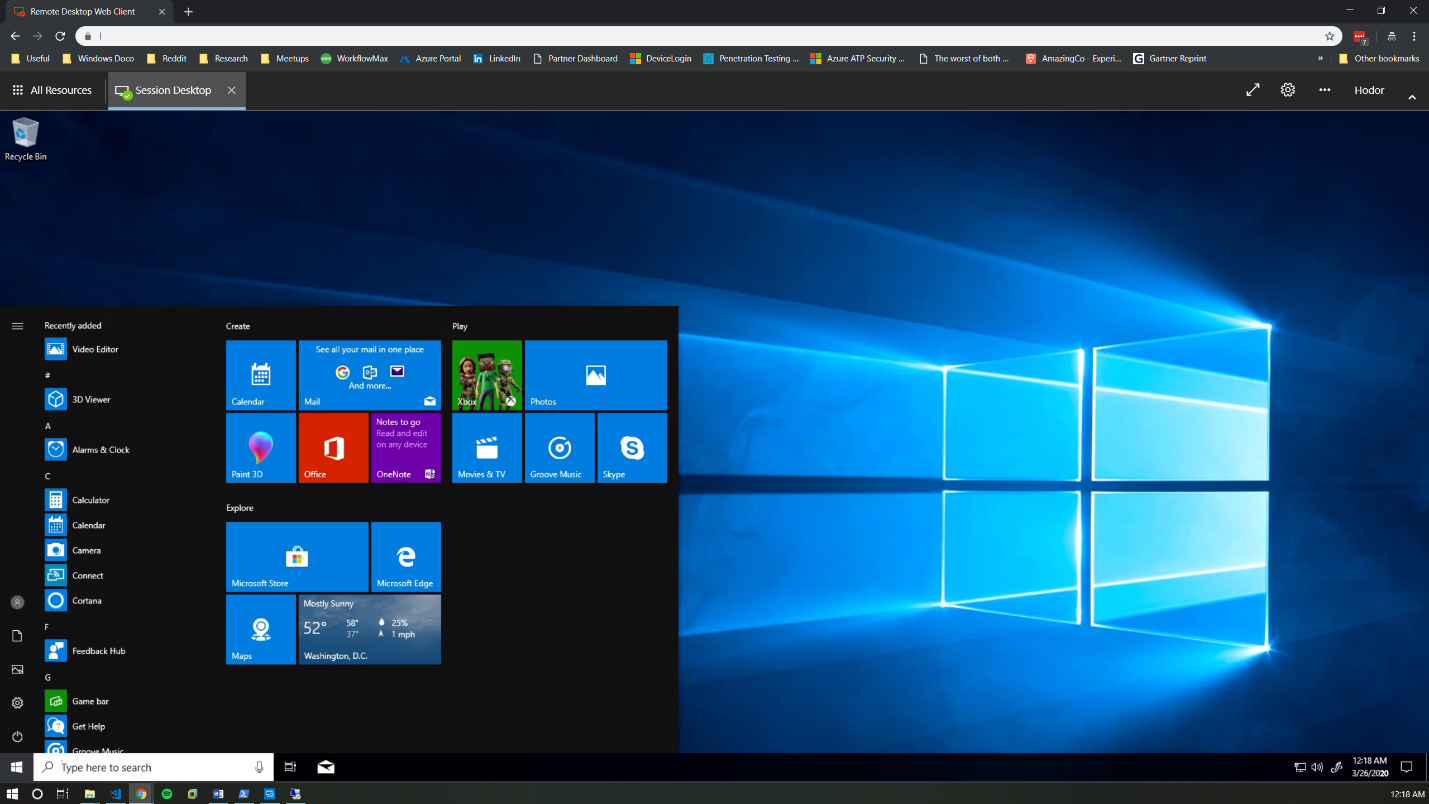Open the Calendar tile in Create group
This screenshot has height=804, width=1429.
coord(261,375)
